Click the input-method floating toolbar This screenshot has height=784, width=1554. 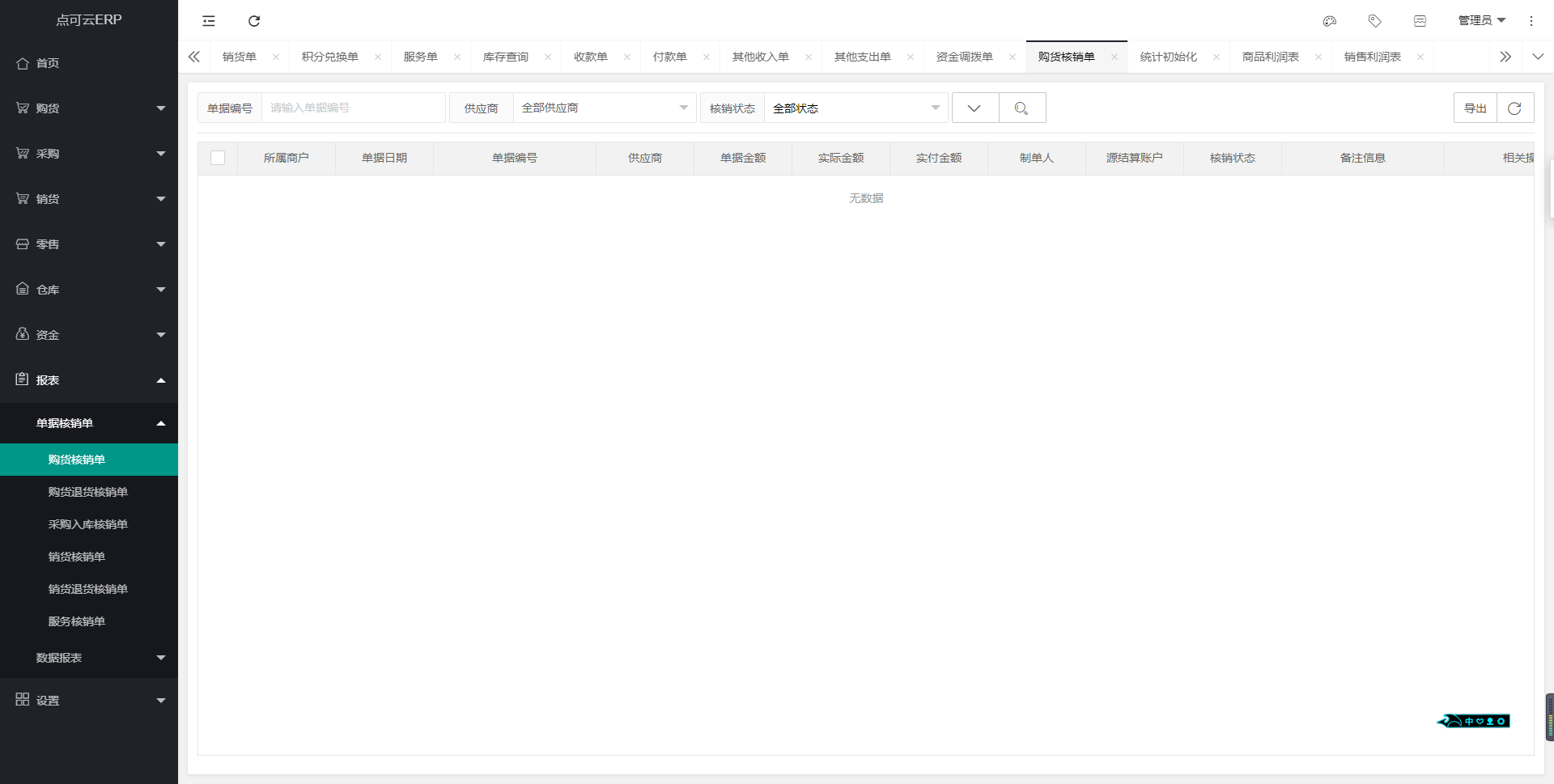[1473, 721]
